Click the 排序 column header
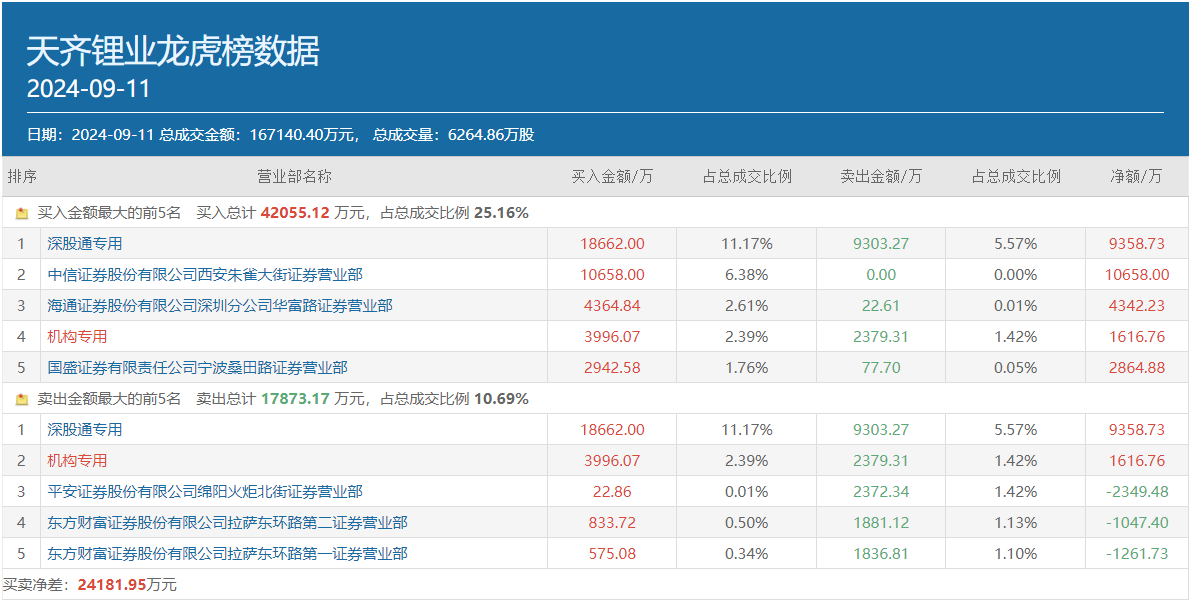This screenshot has width=1192, height=604. (22, 177)
